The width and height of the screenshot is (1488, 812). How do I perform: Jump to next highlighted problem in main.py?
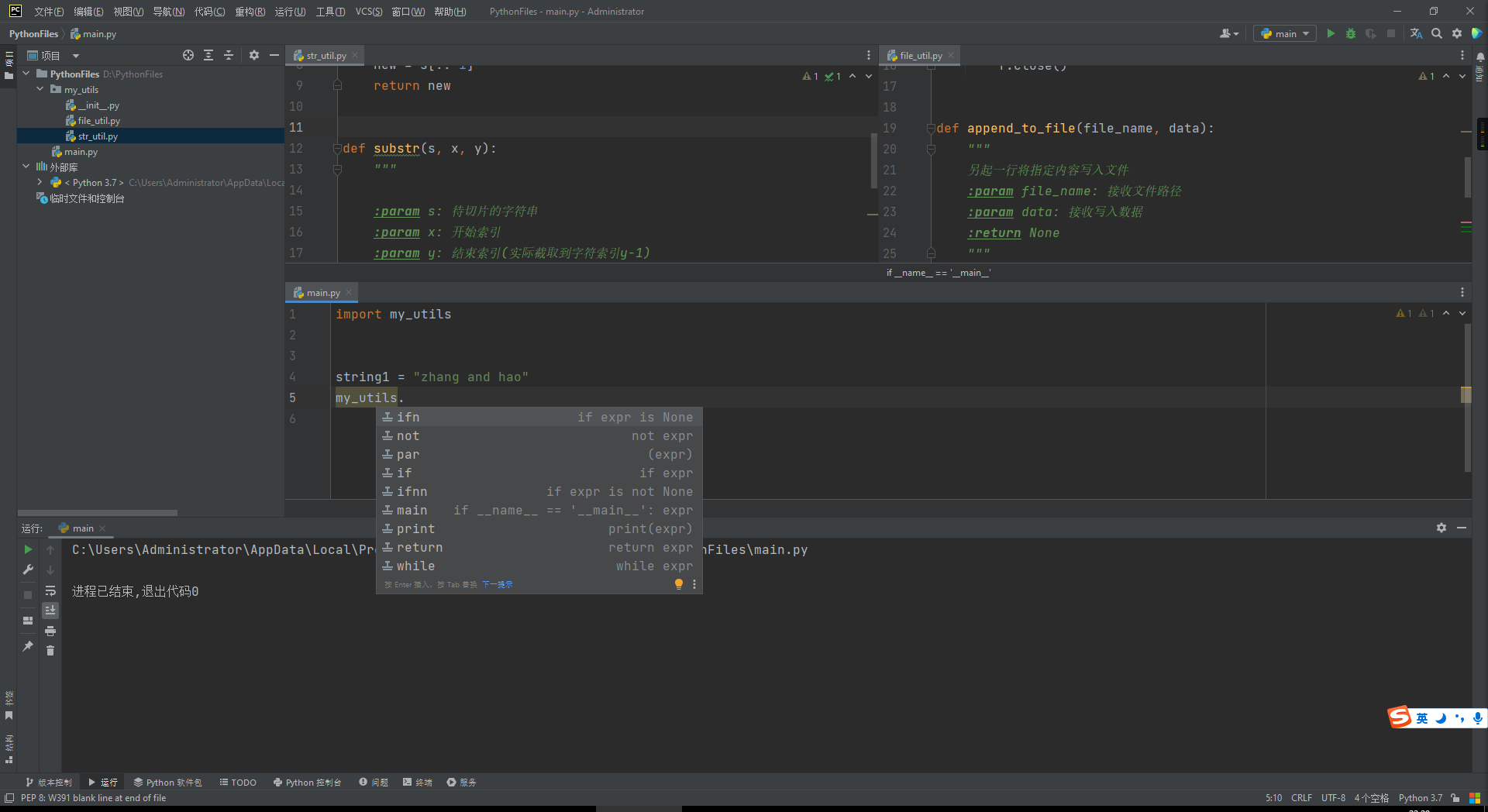1462,313
